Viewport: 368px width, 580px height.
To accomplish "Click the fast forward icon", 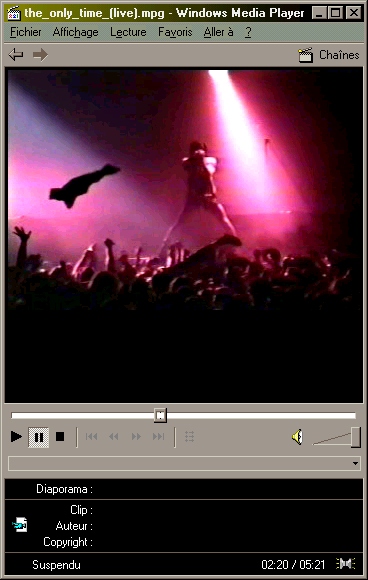I will click(136, 437).
